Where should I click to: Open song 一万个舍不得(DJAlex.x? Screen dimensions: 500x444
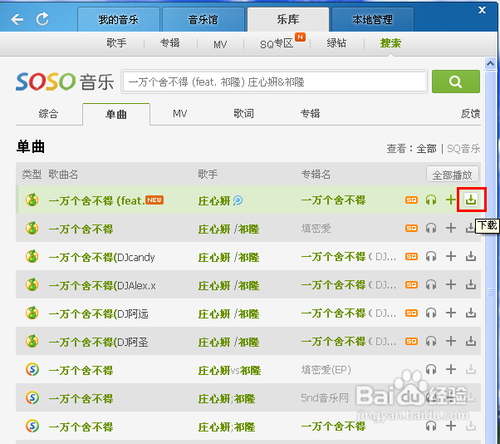tap(102, 286)
